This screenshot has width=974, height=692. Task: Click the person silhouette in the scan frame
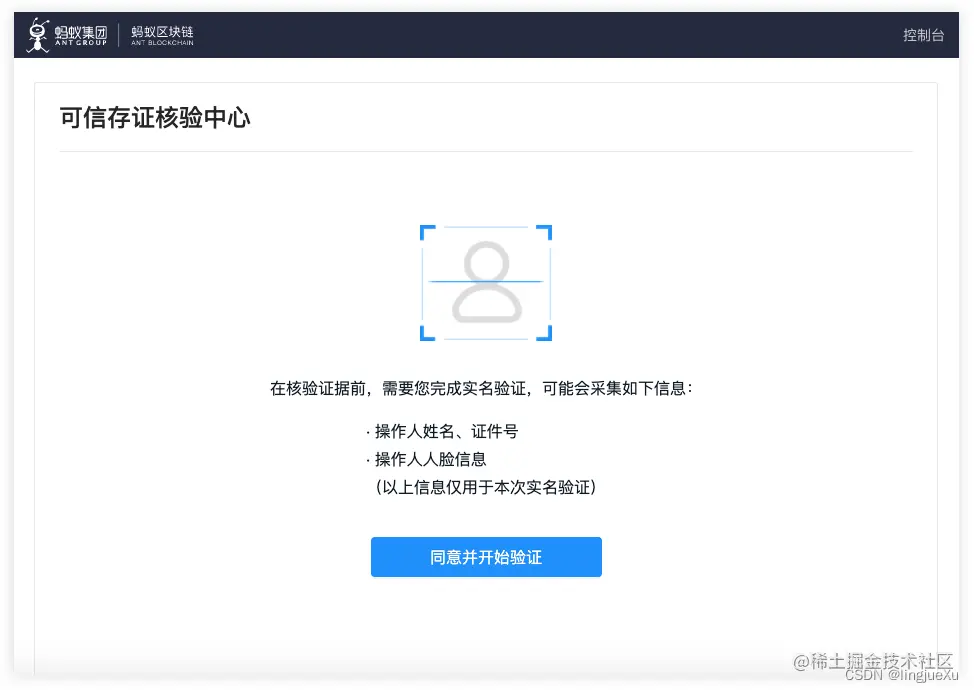coord(486,283)
